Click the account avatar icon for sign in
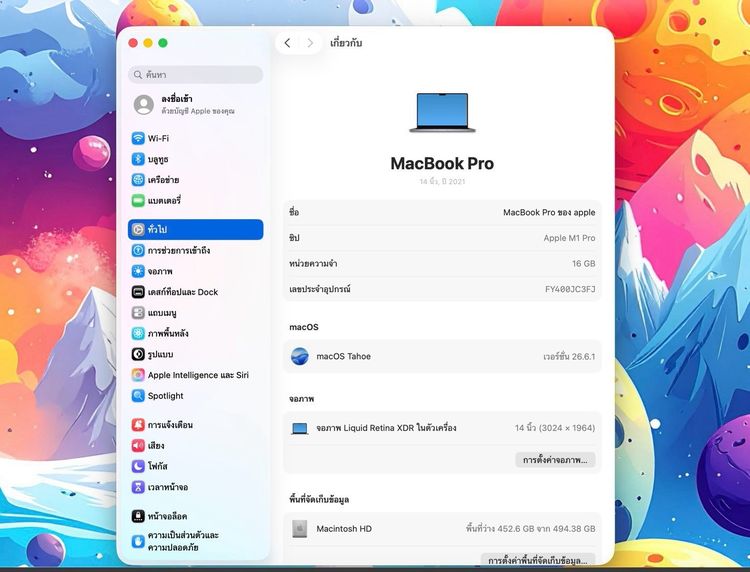The height and width of the screenshot is (572, 750). (x=143, y=104)
